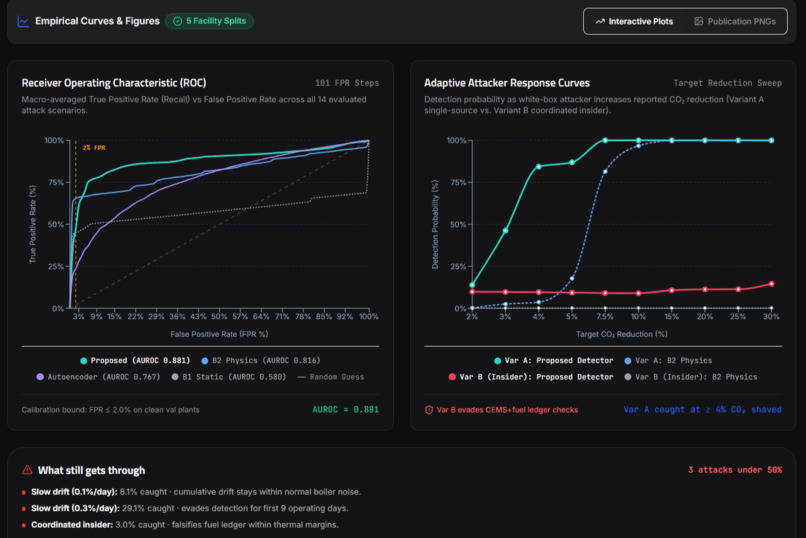Click the check circle icon in Facility Splits badge
Image resolution: width=806 pixels, height=538 pixels.
177,21
